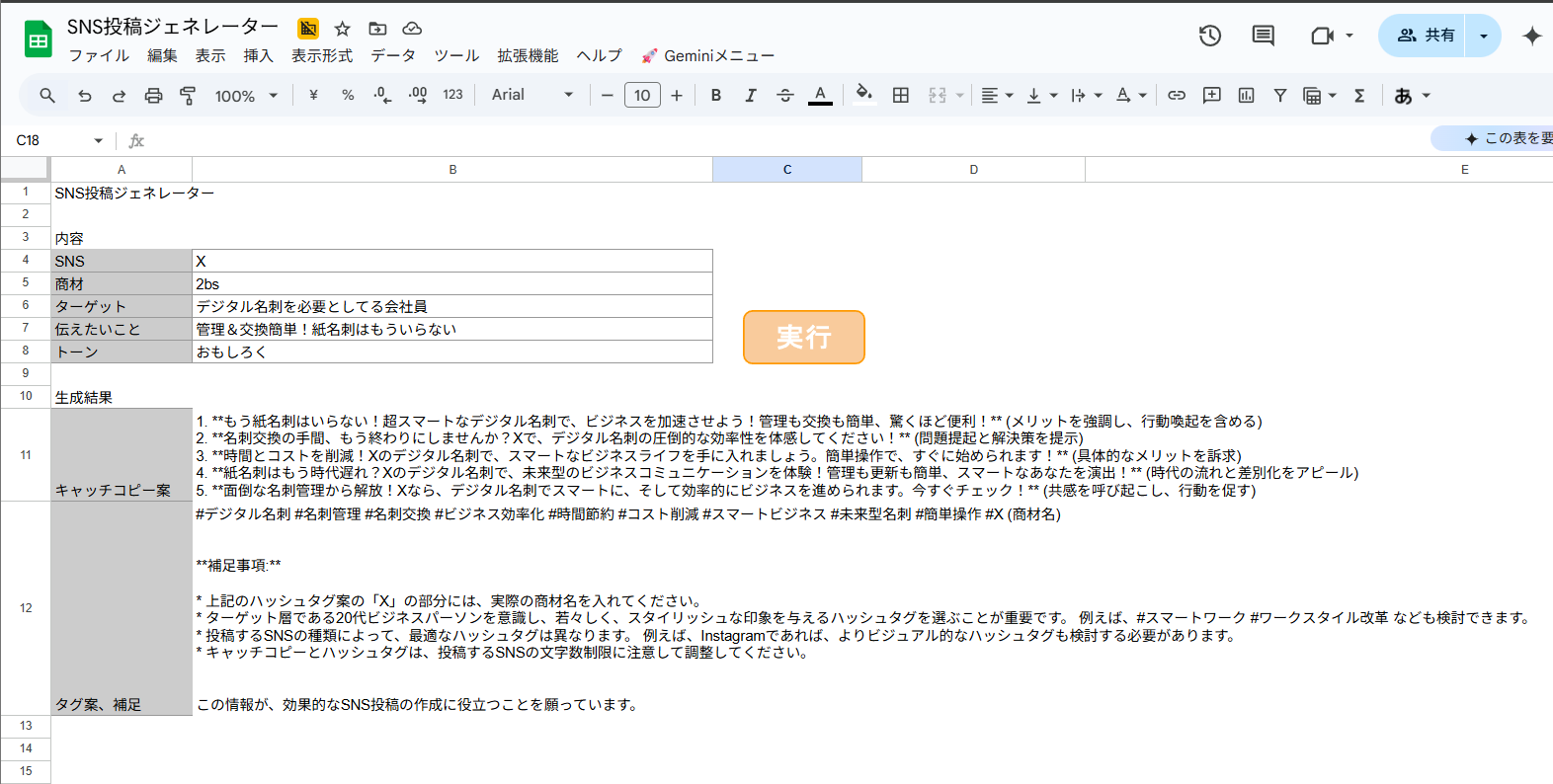Screen dimensions: 1553x784
Task: Print the spreadsheet
Action: (x=153, y=96)
